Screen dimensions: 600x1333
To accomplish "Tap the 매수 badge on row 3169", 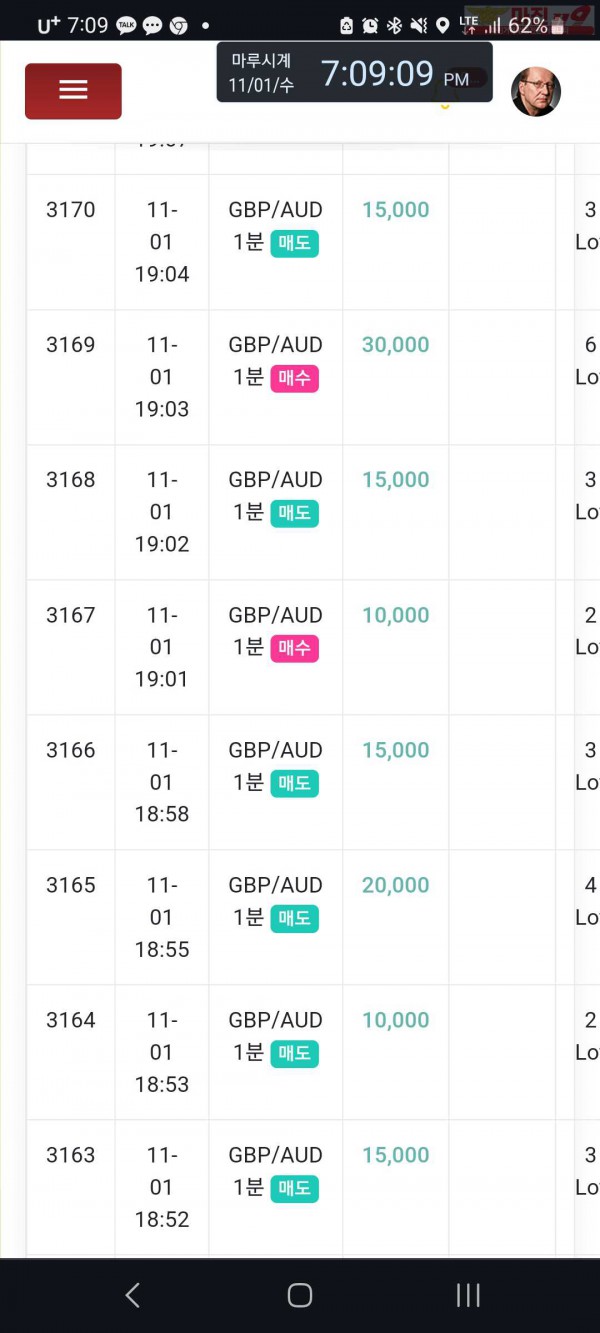I will pyautogui.click(x=294, y=378).
